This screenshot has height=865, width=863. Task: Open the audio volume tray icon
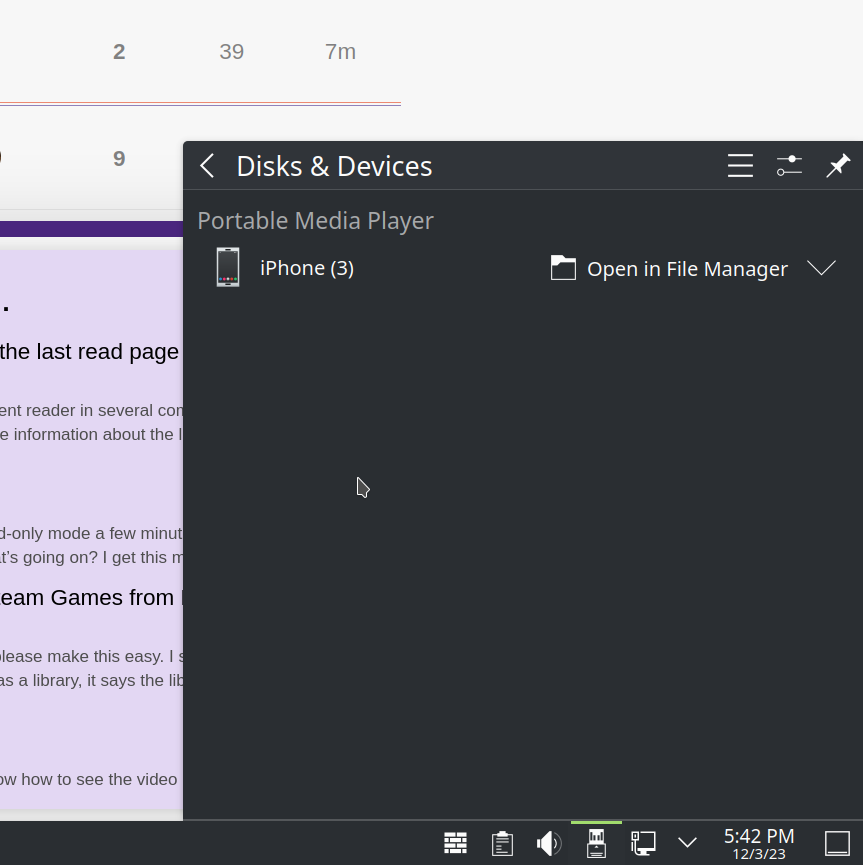549,843
